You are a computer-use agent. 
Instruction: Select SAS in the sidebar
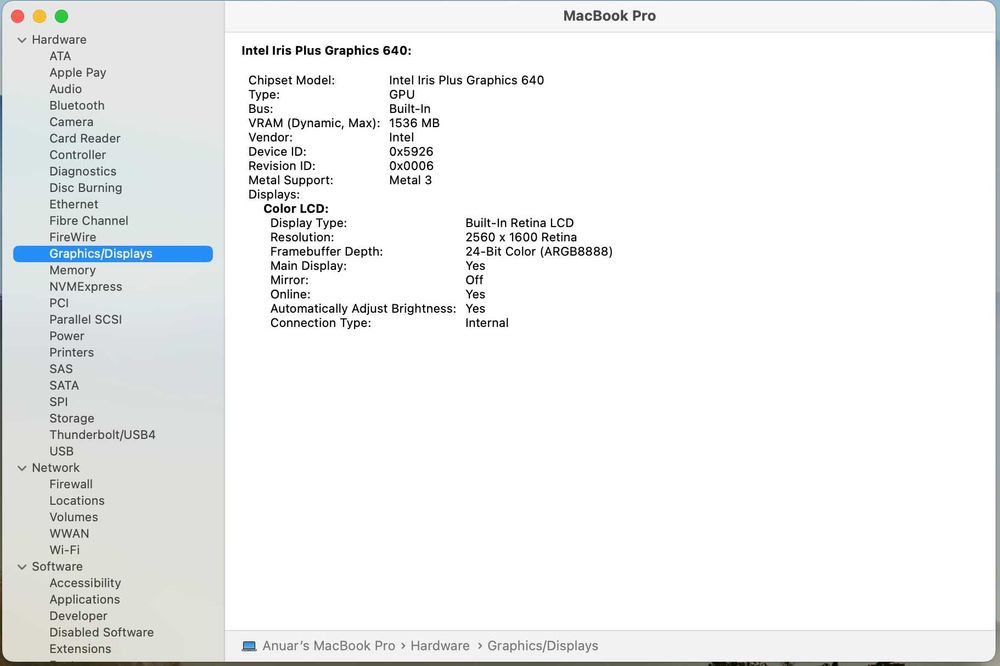point(61,369)
